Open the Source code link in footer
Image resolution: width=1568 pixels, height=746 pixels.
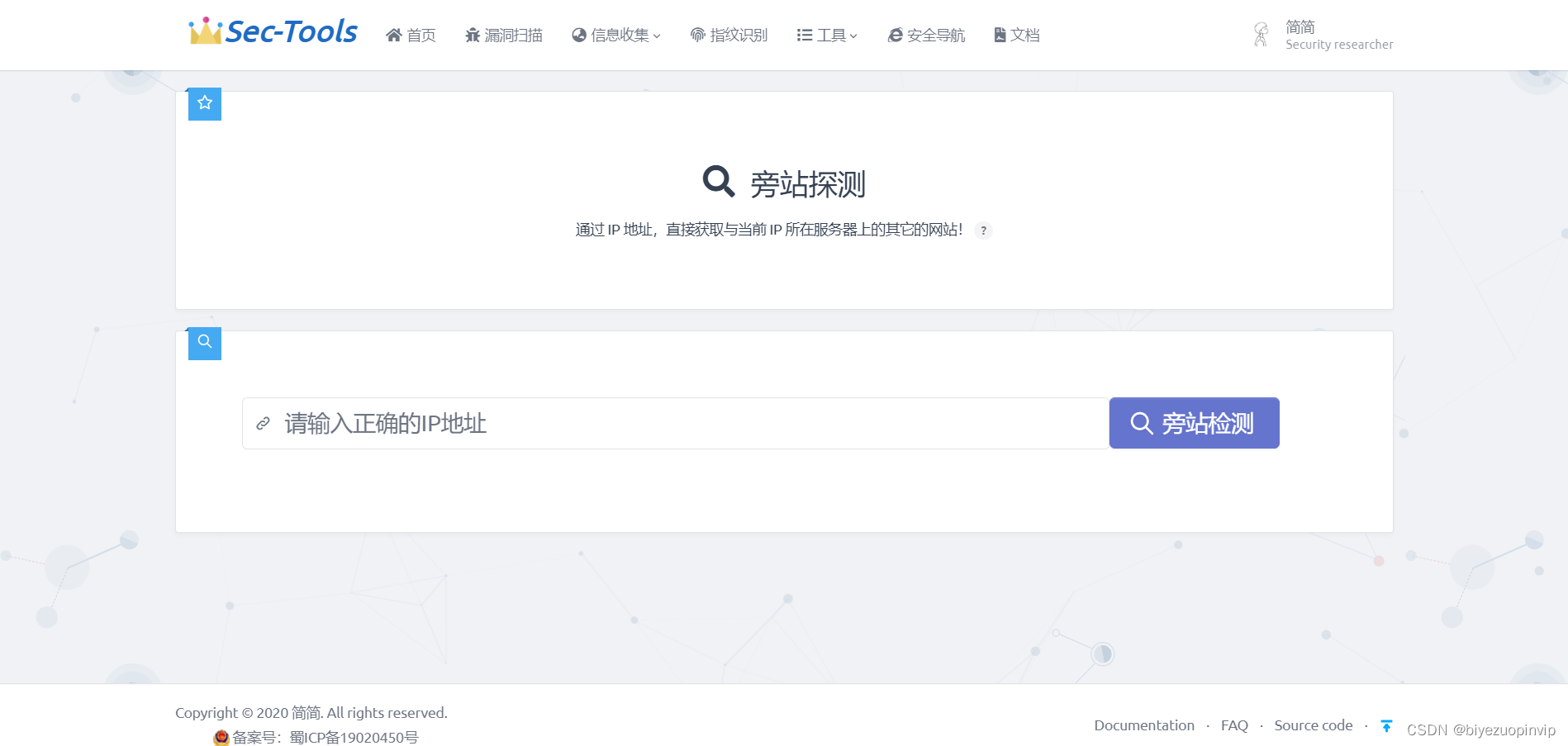(1313, 725)
